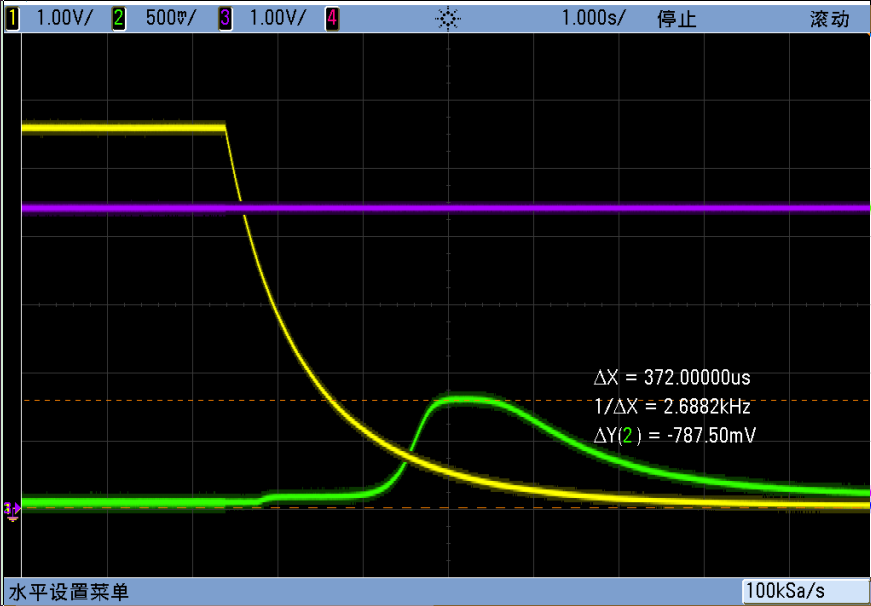This screenshot has height=606, width=871.
Task: Select the yellow channel 1 indicator
Action: 12,19
